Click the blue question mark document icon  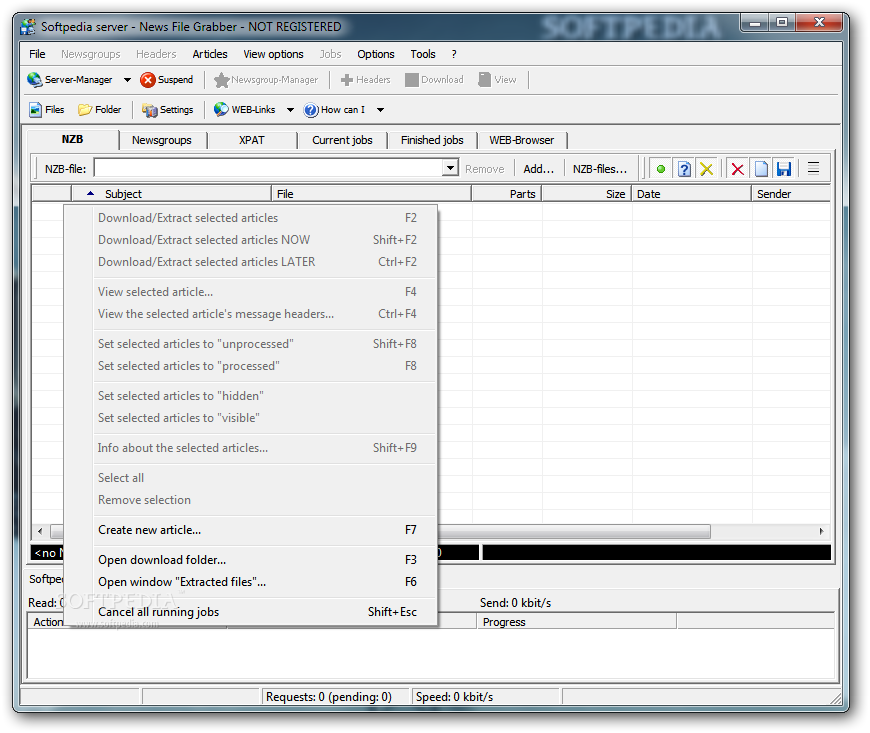tap(684, 169)
